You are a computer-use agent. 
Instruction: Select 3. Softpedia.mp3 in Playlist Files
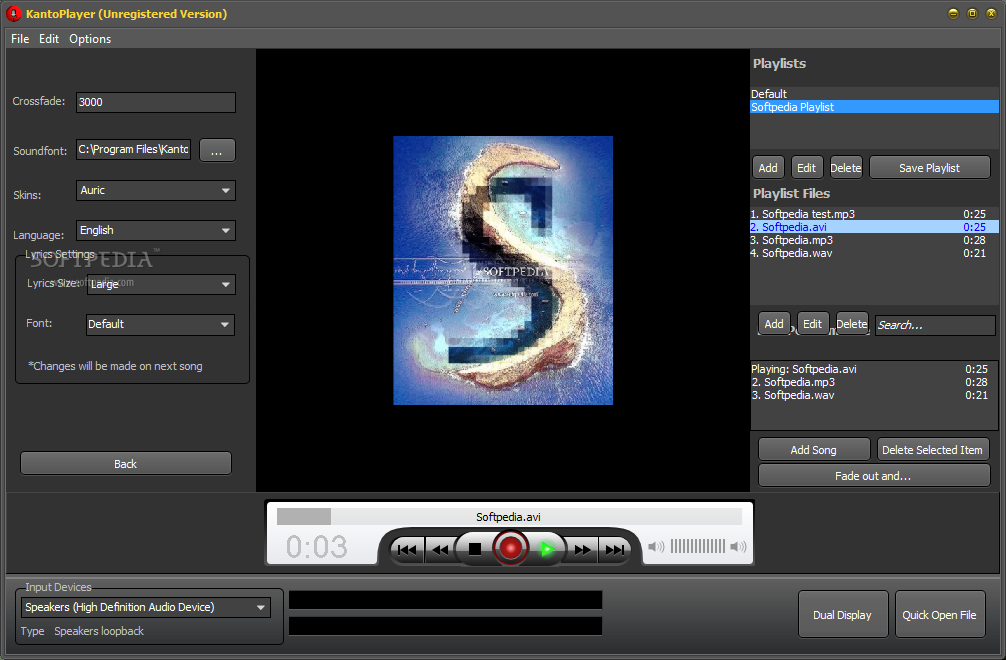[x=874, y=240]
